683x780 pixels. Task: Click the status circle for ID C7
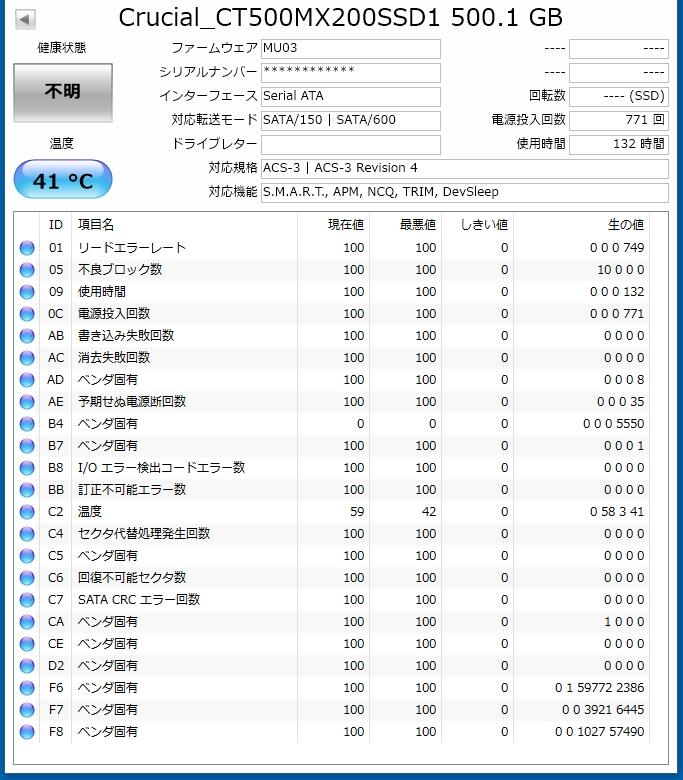click(x=27, y=600)
